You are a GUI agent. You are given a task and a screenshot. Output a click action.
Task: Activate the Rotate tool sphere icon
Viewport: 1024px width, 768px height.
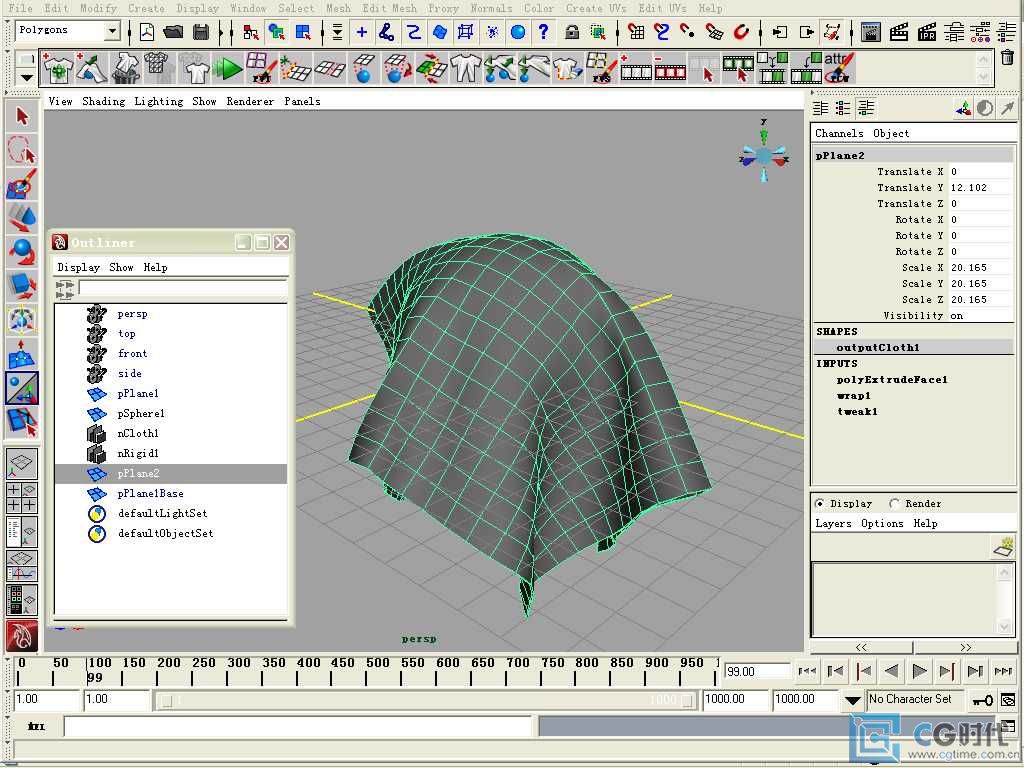click(22, 251)
